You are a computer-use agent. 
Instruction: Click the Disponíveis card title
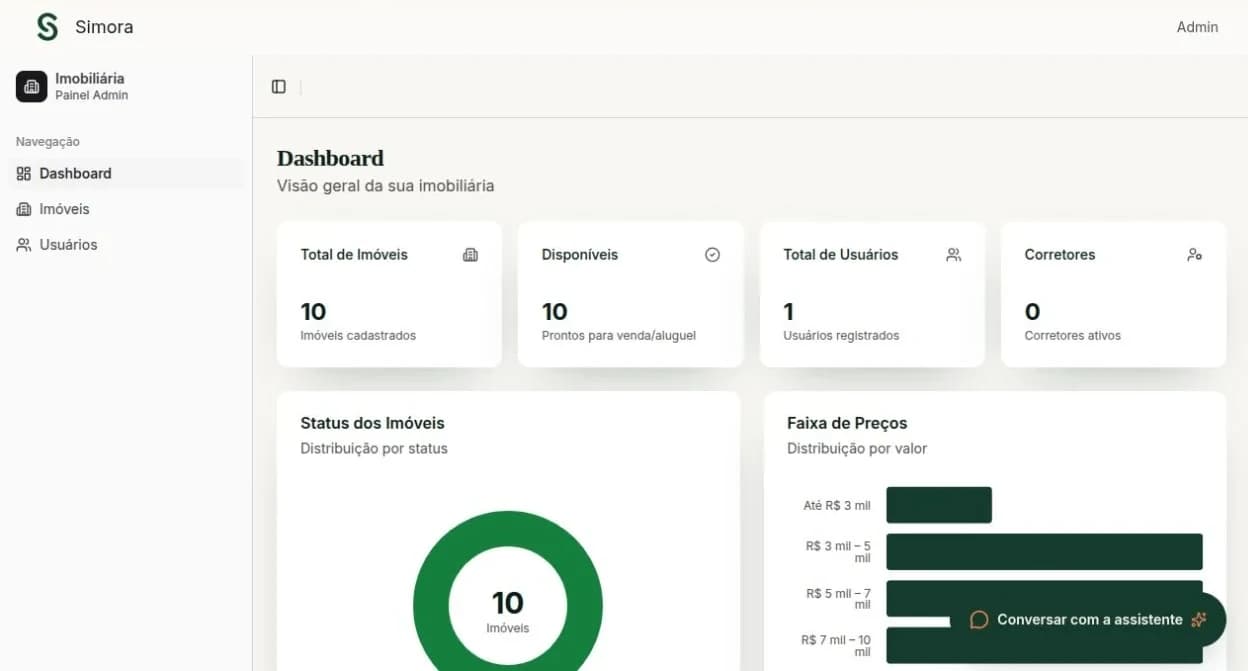point(580,255)
